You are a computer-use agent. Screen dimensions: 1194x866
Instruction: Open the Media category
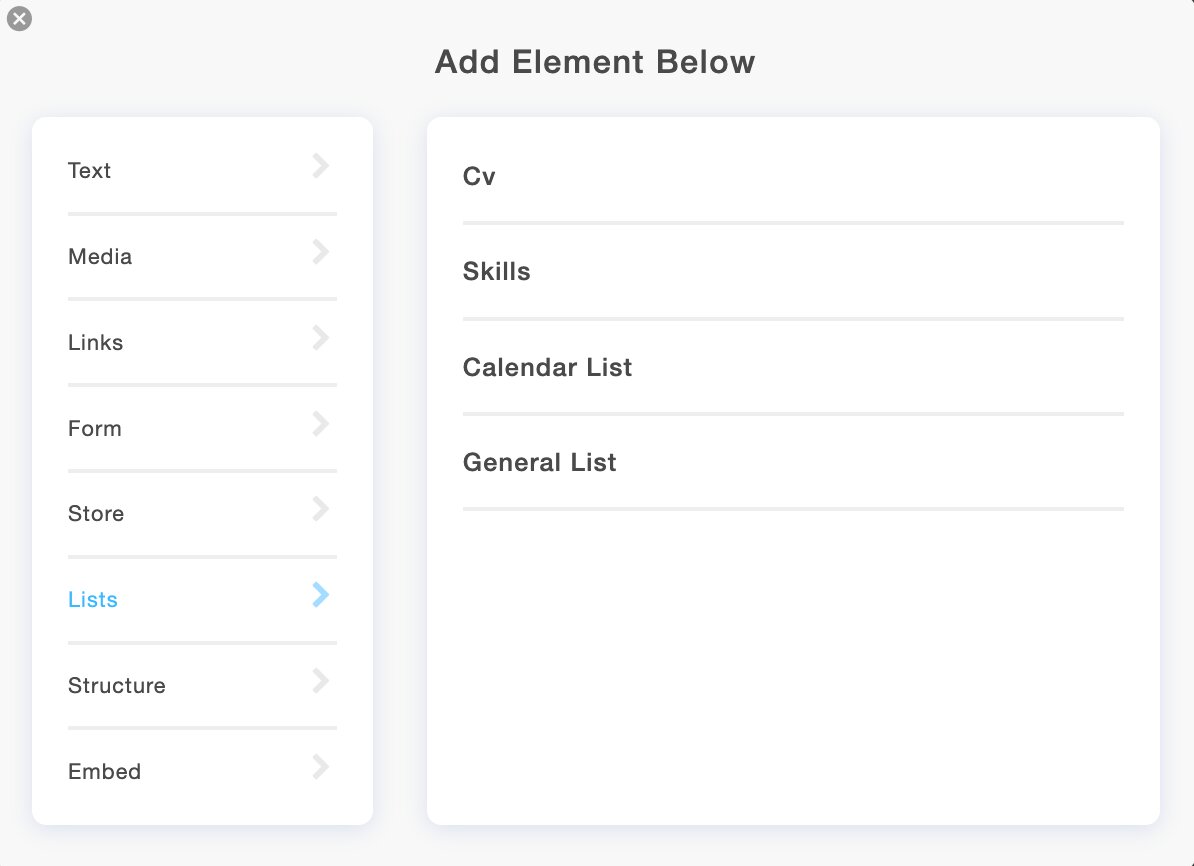[100, 257]
